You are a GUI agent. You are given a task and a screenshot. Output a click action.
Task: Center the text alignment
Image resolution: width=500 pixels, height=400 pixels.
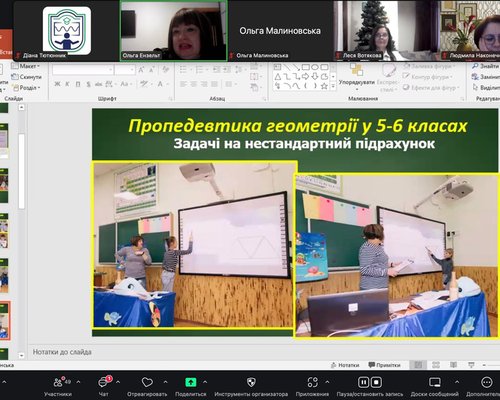point(194,84)
